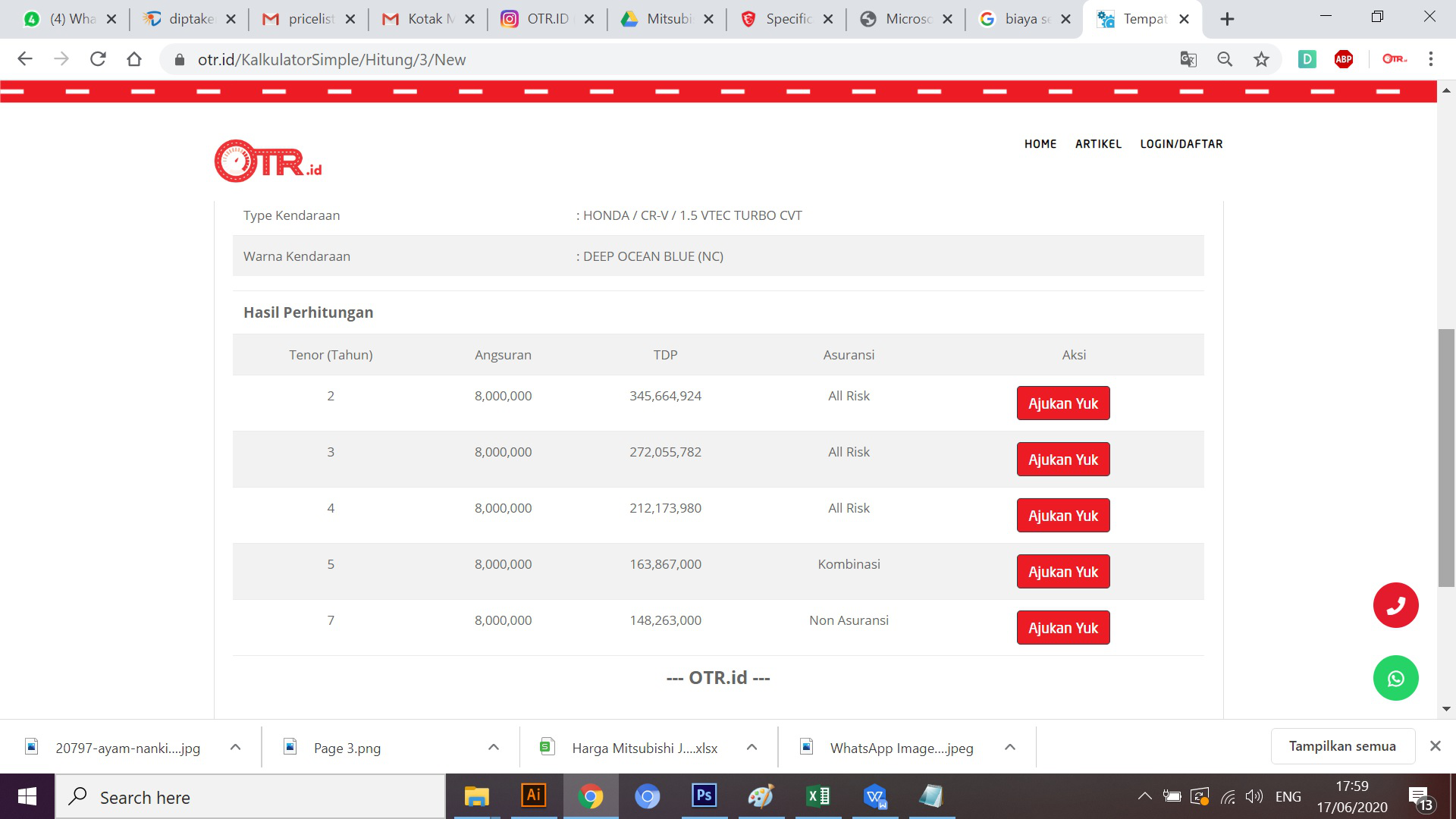1456x819 pixels.
Task: Expand options for Harga Mitsubishi xlsx download
Action: tap(752, 748)
